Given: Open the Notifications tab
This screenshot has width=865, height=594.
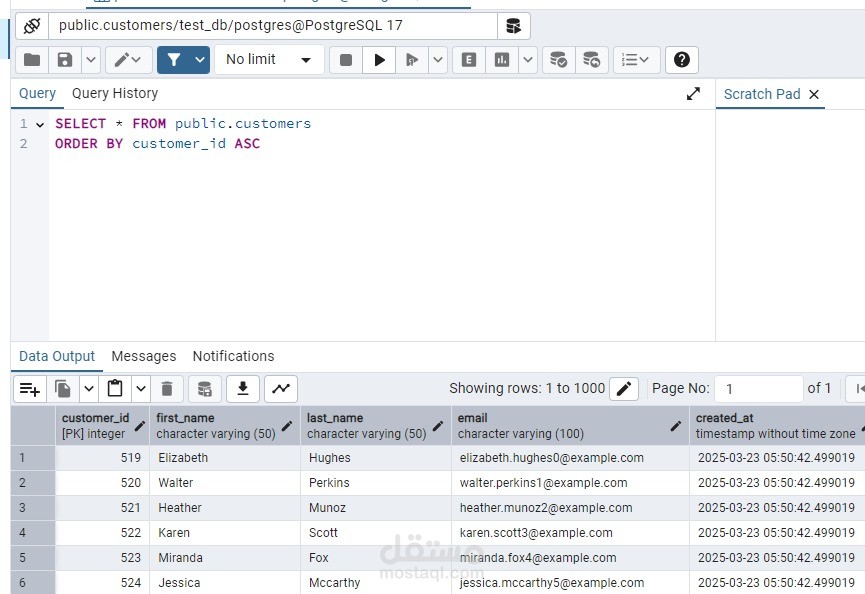Looking at the screenshot, I should tap(233, 356).
